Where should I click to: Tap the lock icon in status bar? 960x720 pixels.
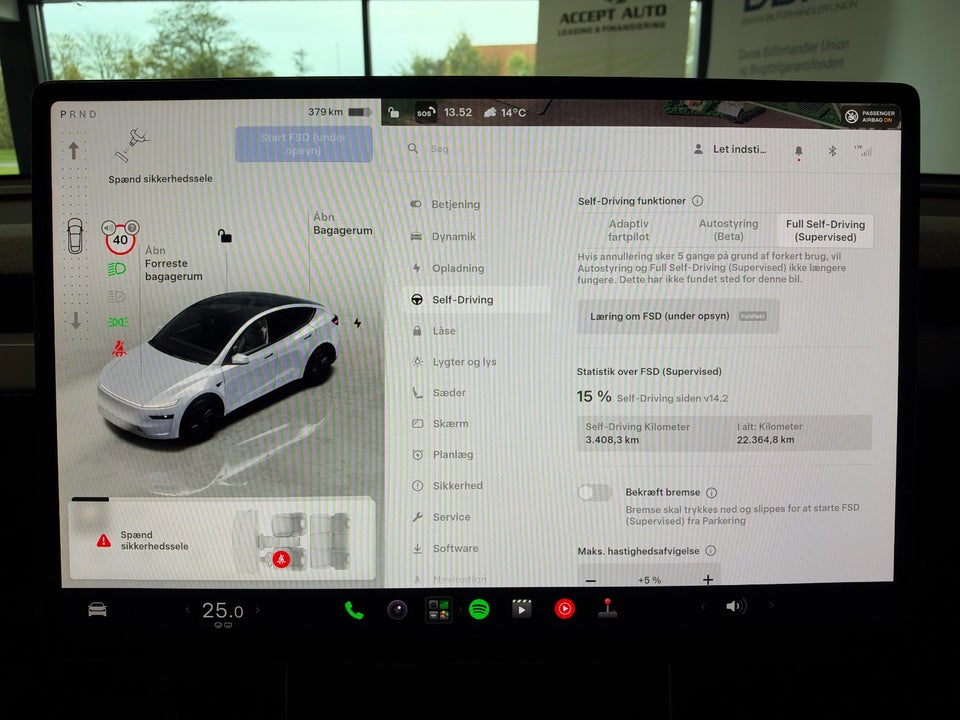(x=394, y=112)
